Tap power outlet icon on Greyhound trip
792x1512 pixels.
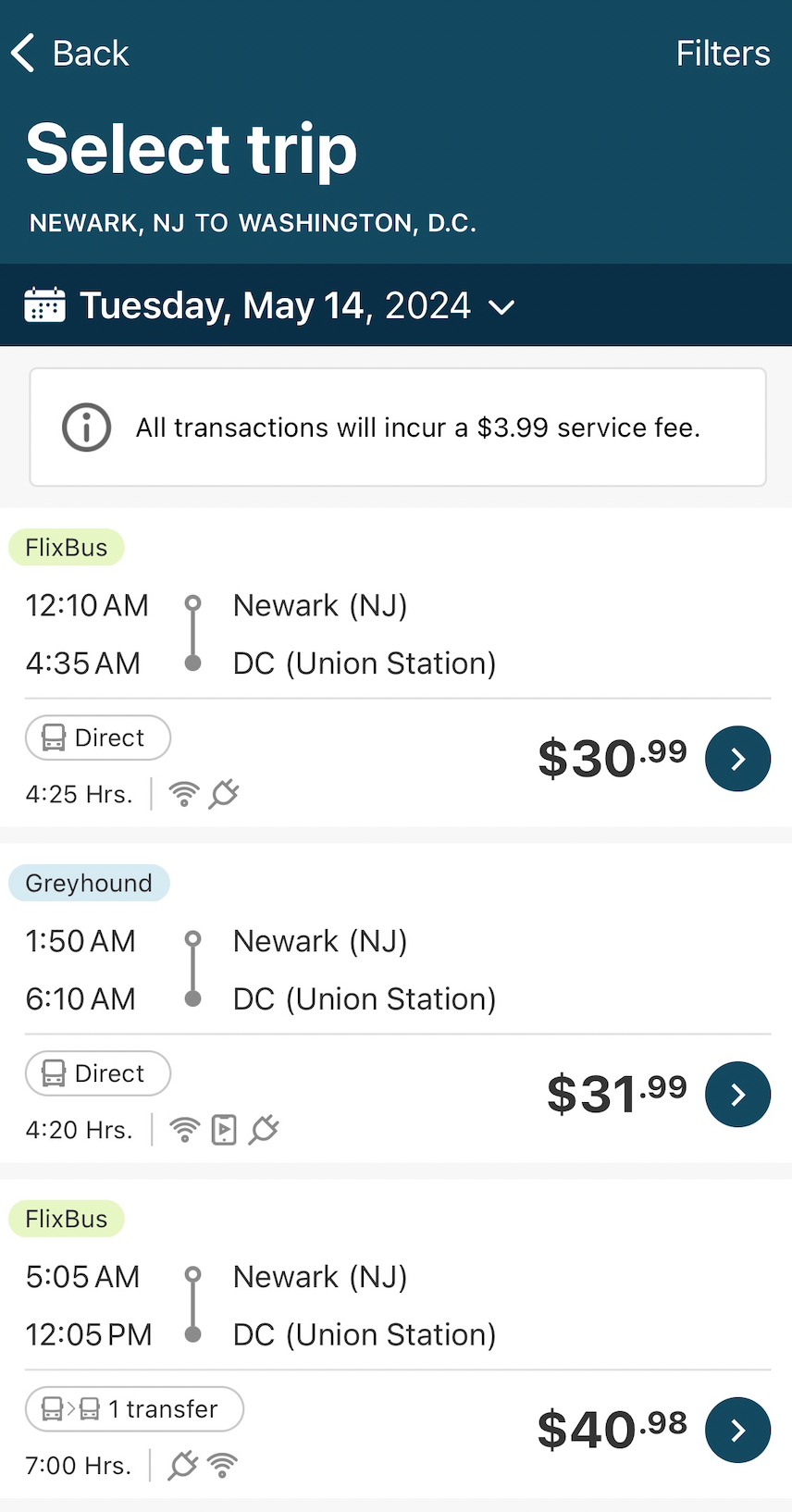(x=264, y=1130)
